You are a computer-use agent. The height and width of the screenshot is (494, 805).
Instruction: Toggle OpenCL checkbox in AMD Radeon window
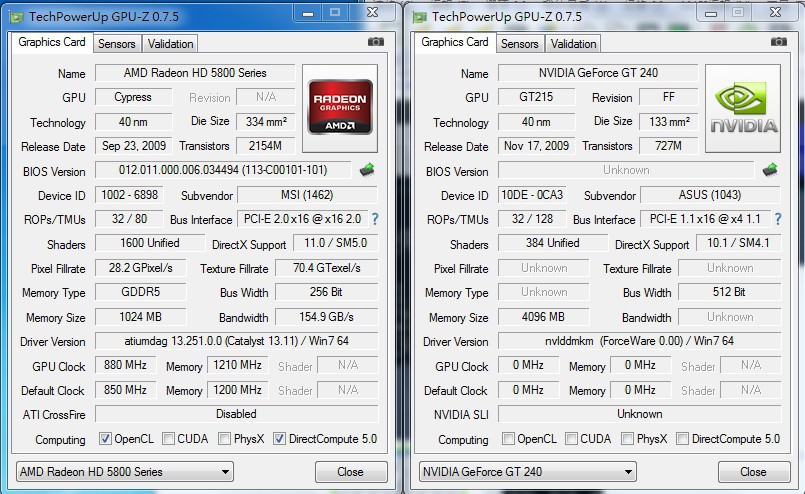click(105, 439)
